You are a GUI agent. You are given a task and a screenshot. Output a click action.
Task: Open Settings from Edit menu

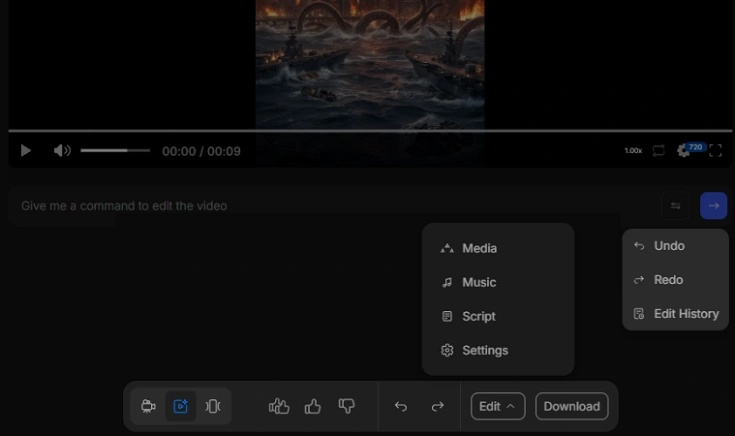(x=498, y=350)
